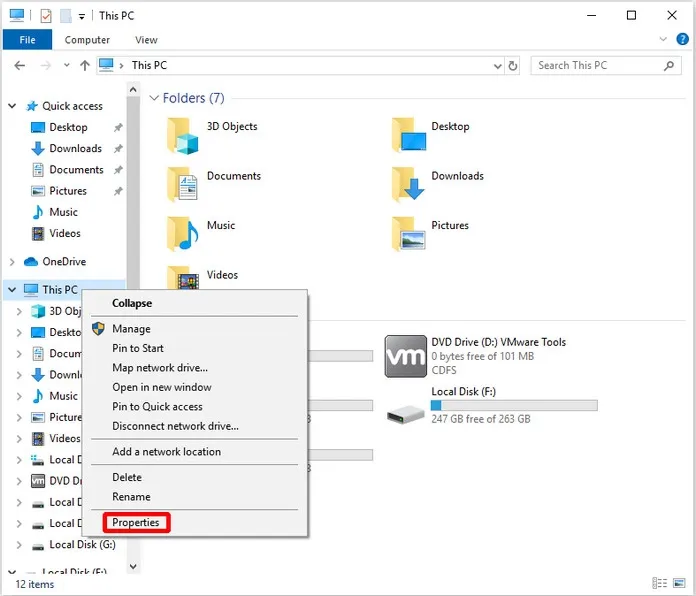Switch to Details view icon

click(x=659, y=583)
